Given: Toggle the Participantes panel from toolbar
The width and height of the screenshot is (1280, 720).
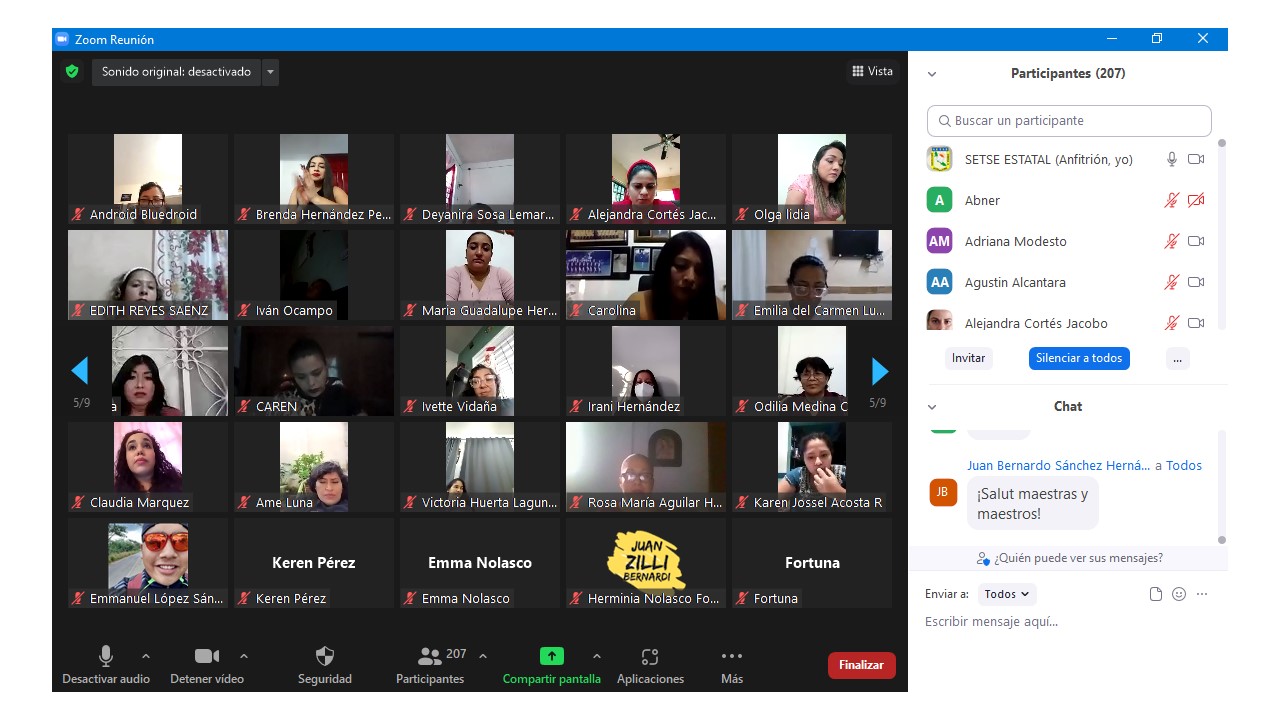Looking at the screenshot, I should point(430,666).
